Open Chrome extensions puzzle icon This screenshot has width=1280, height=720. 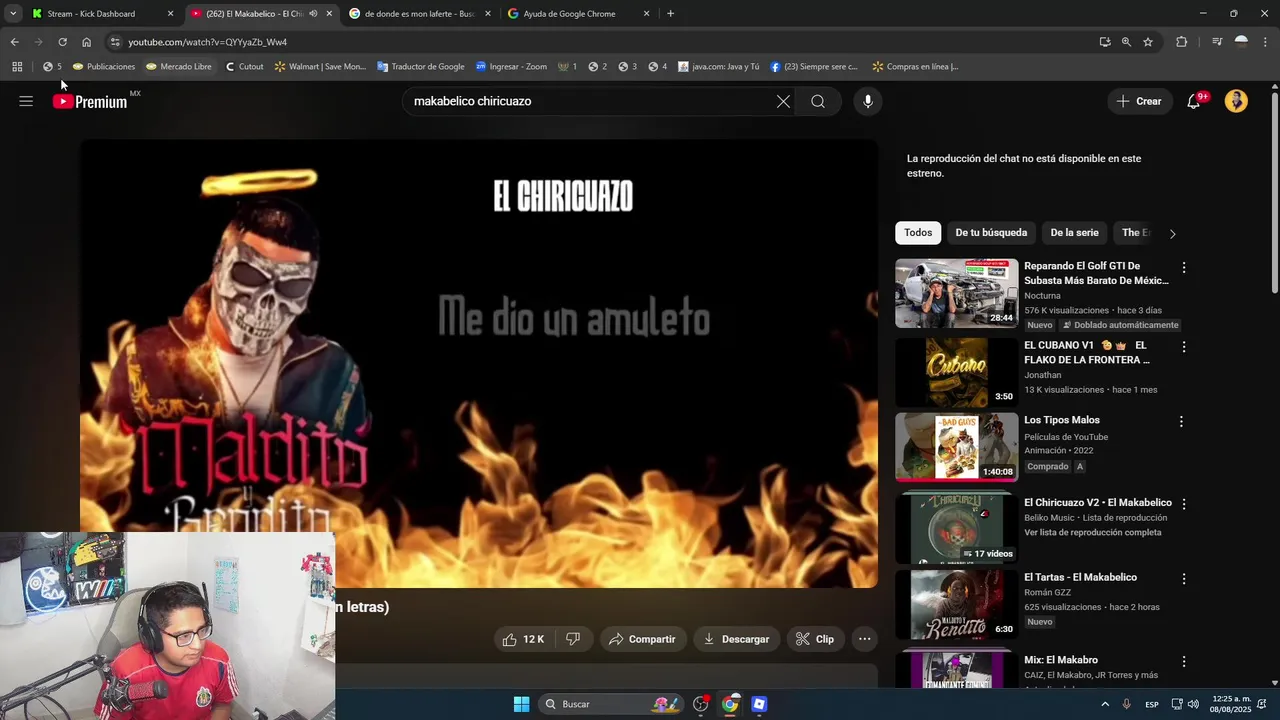[1182, 42]
